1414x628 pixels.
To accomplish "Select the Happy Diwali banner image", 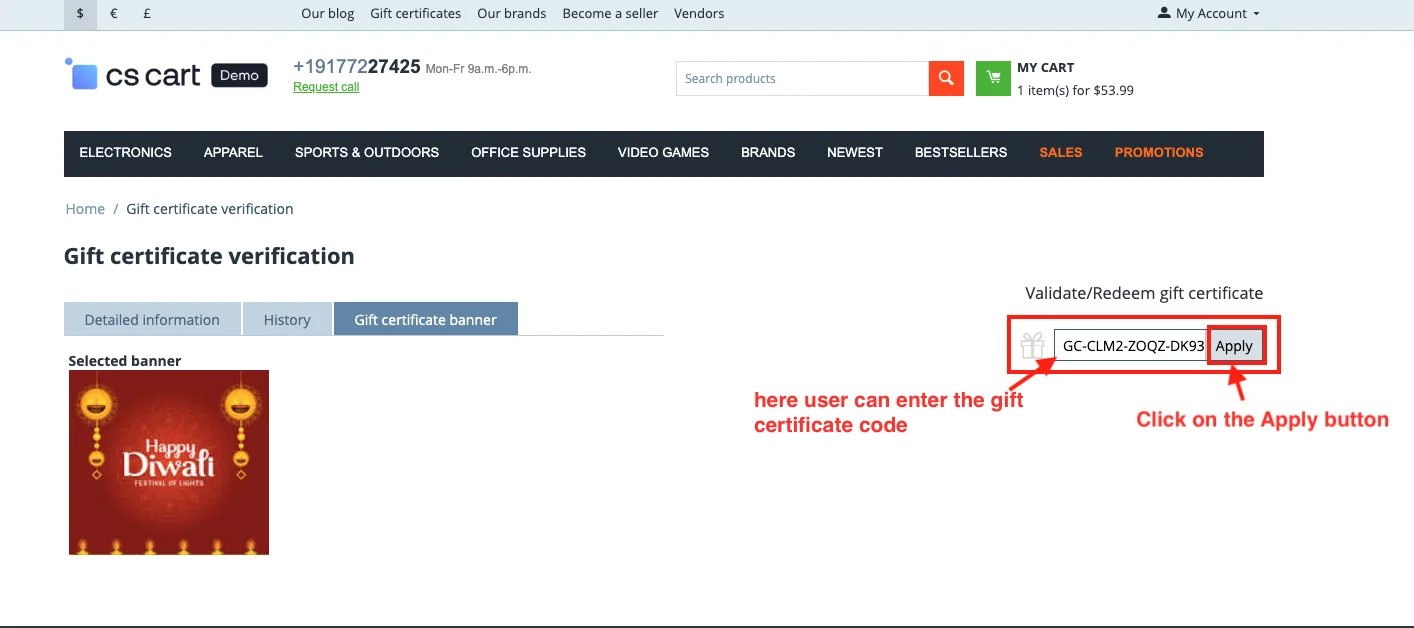I will [x=169, y=462].
